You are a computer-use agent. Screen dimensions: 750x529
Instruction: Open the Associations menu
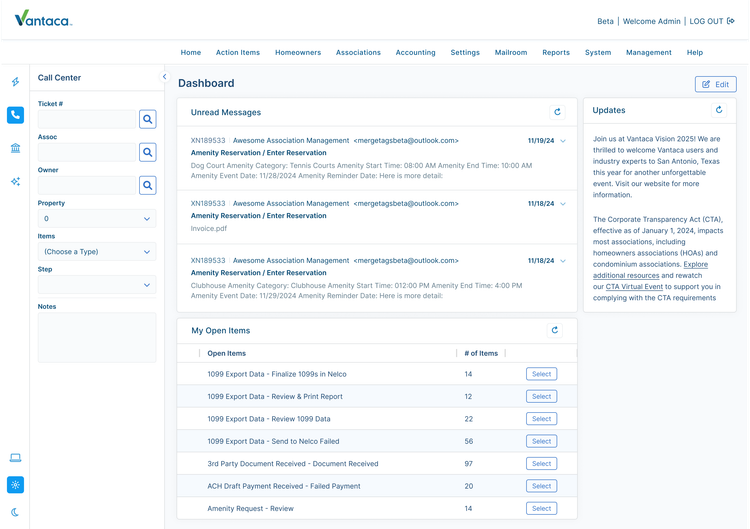tap(358, 53)
